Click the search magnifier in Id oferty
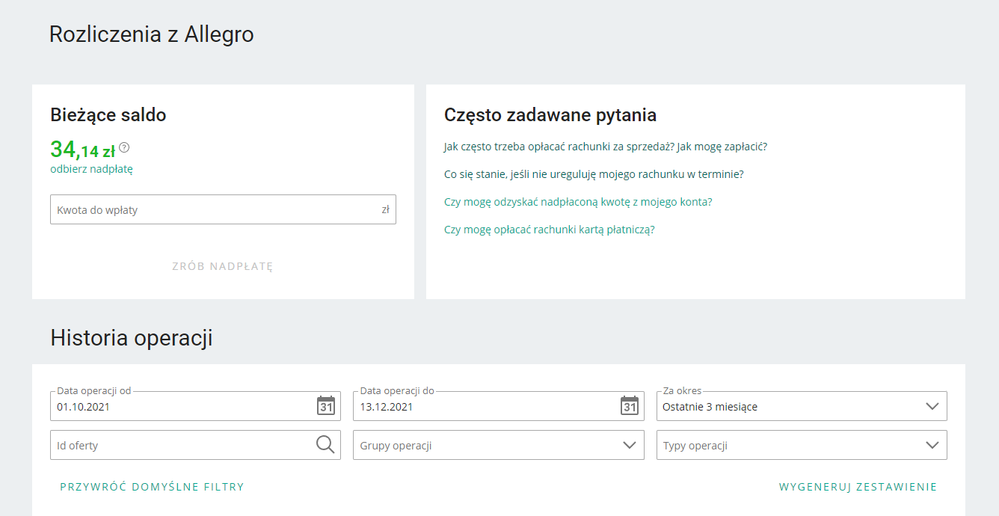 click(325, 445)
